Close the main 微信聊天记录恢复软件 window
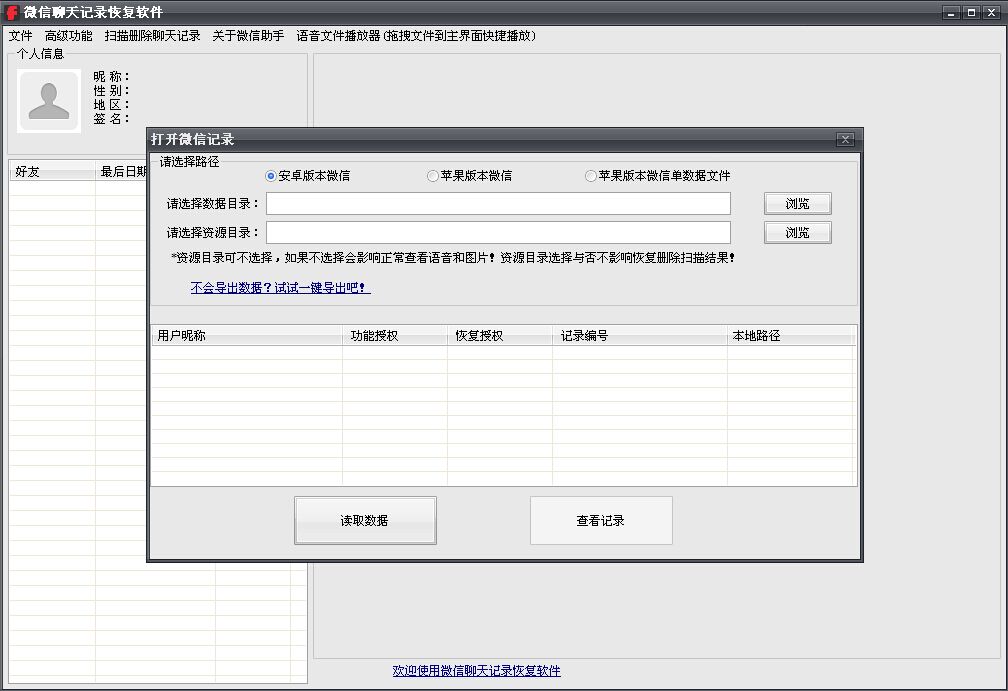 click(x=992, y=12)
